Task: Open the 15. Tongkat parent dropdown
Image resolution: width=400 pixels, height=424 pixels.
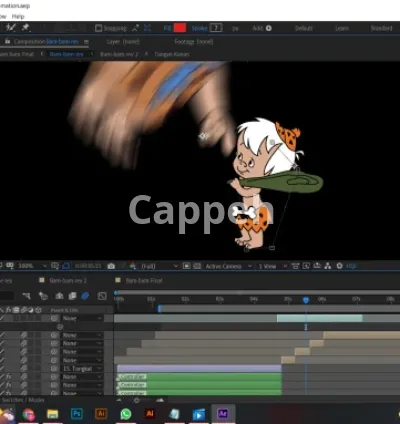Action: tap(82, 369)
